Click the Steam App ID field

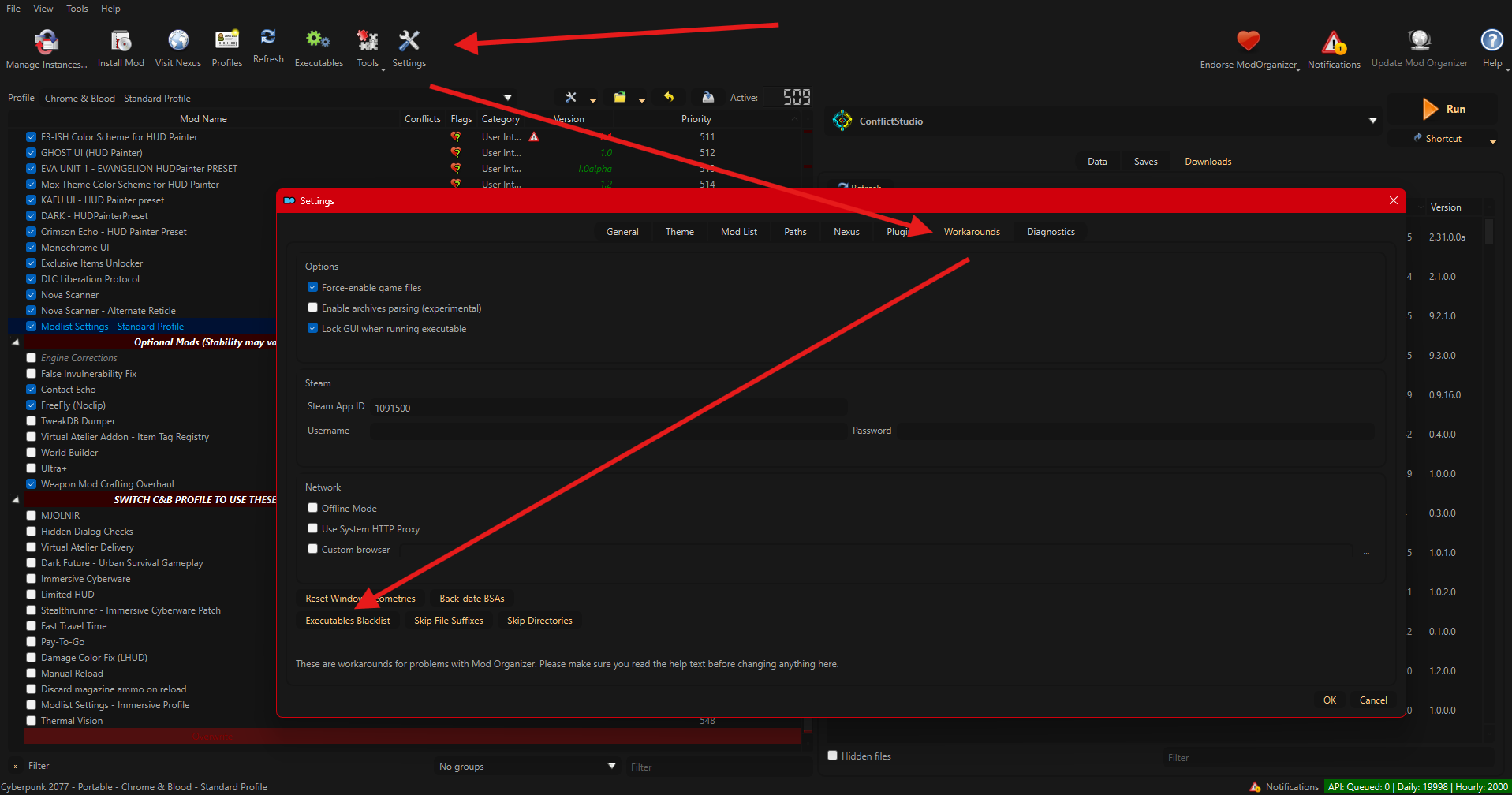click(610, 408)
